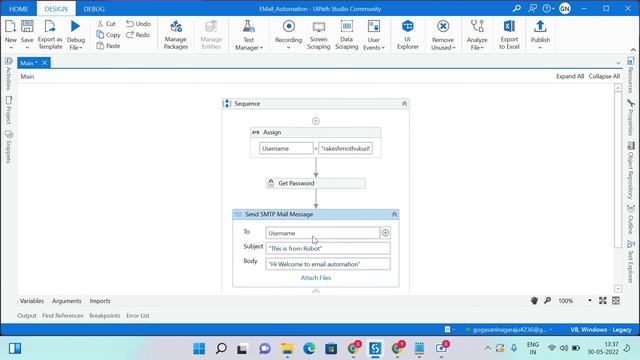
Task: Activate the pan hand tool
Action: point(534,301)
